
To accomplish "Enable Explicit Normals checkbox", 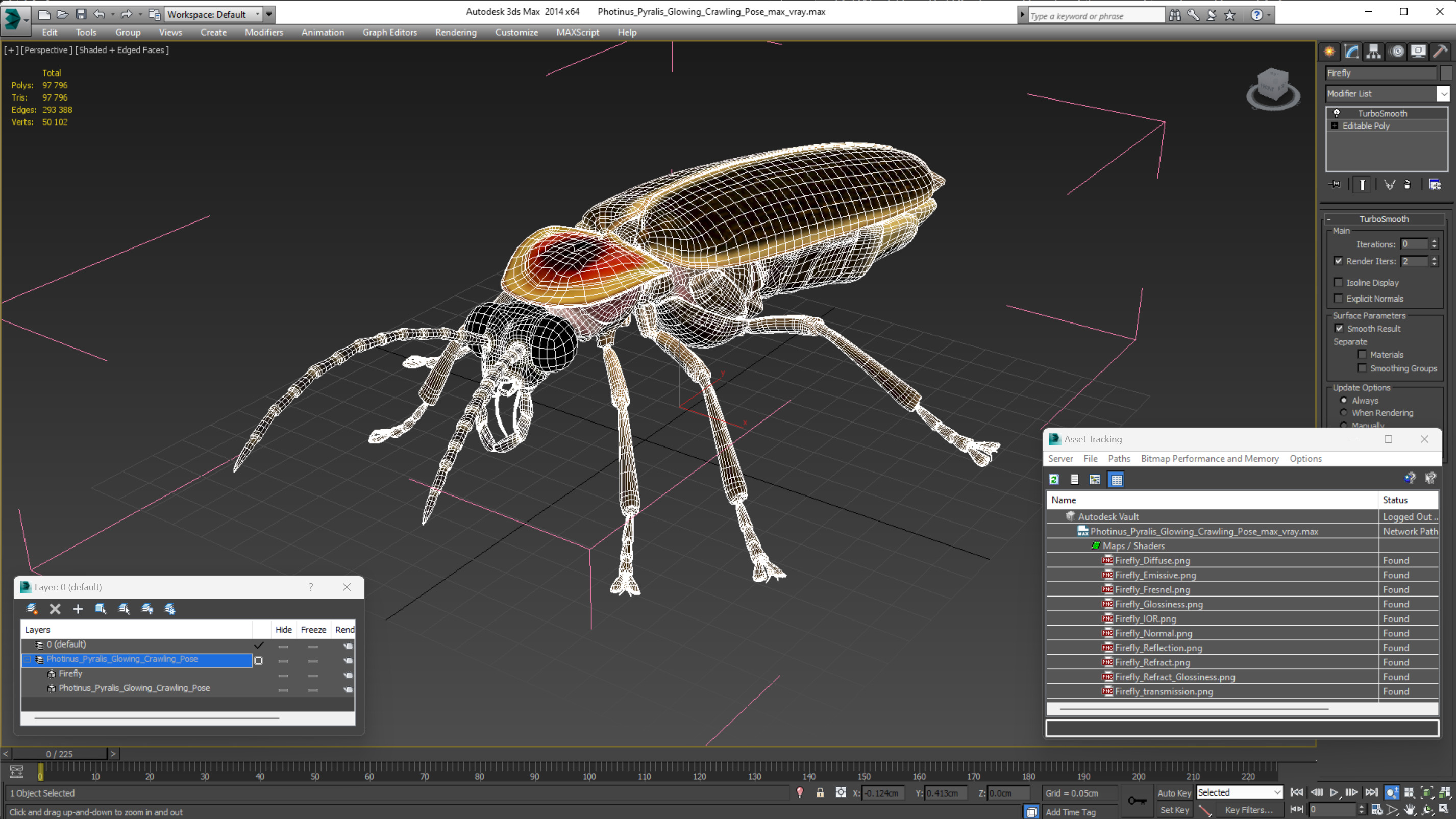I will (1339, 298).
